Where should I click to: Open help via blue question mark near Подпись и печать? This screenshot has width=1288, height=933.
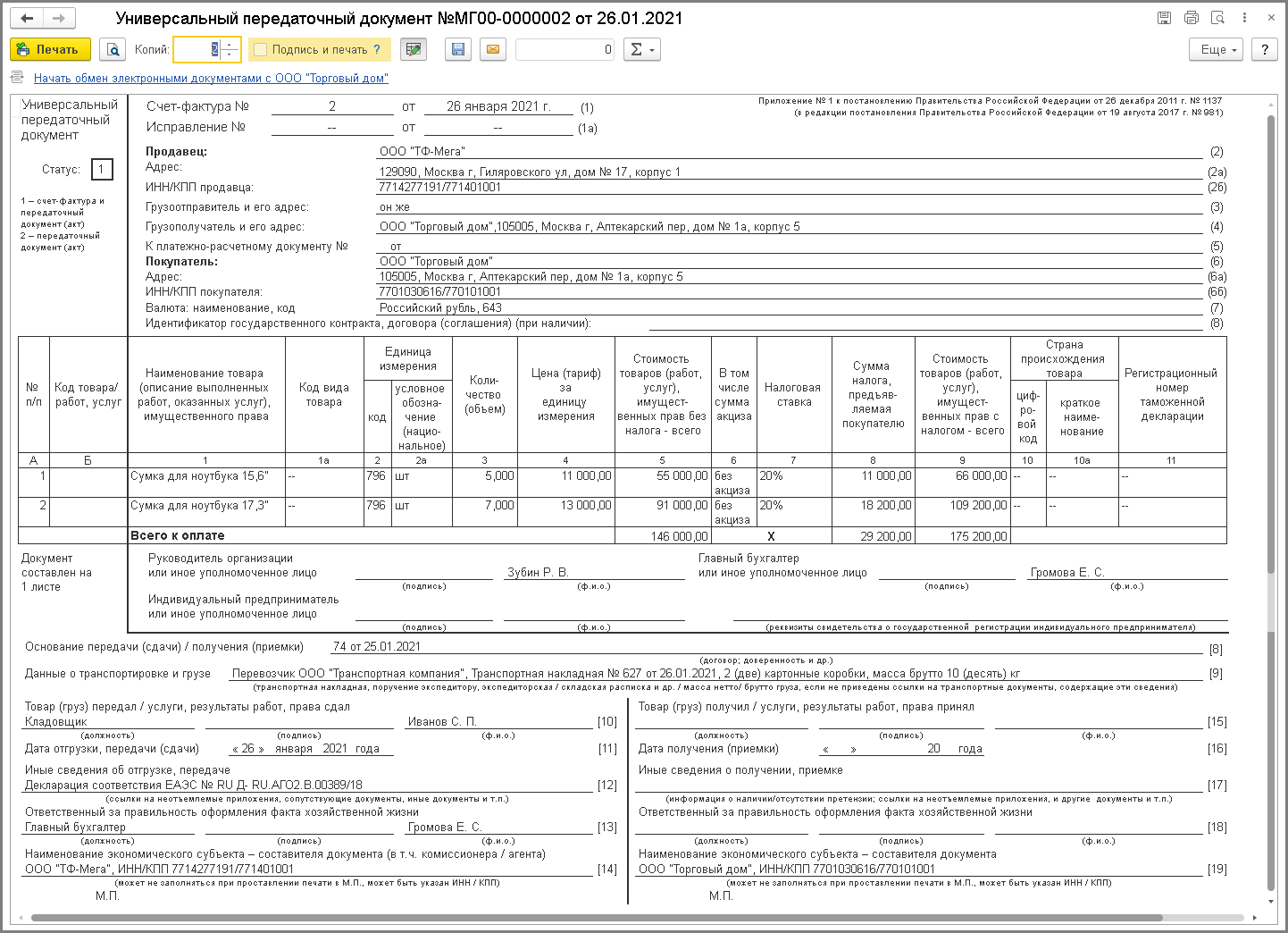[x=377, y=50]
